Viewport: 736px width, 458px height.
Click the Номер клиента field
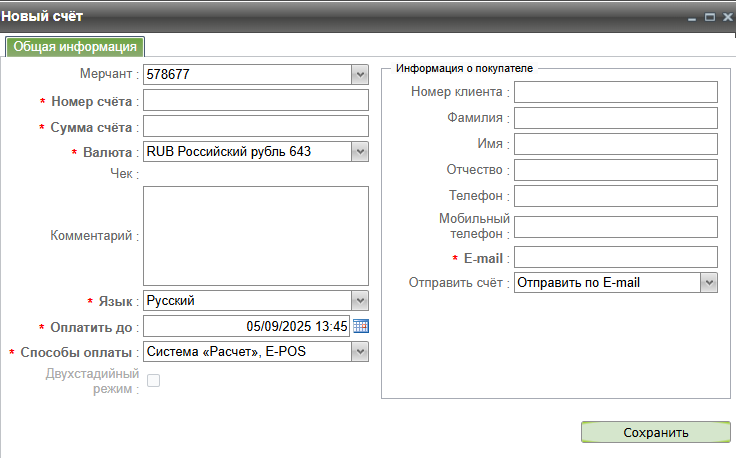[616, 92]
